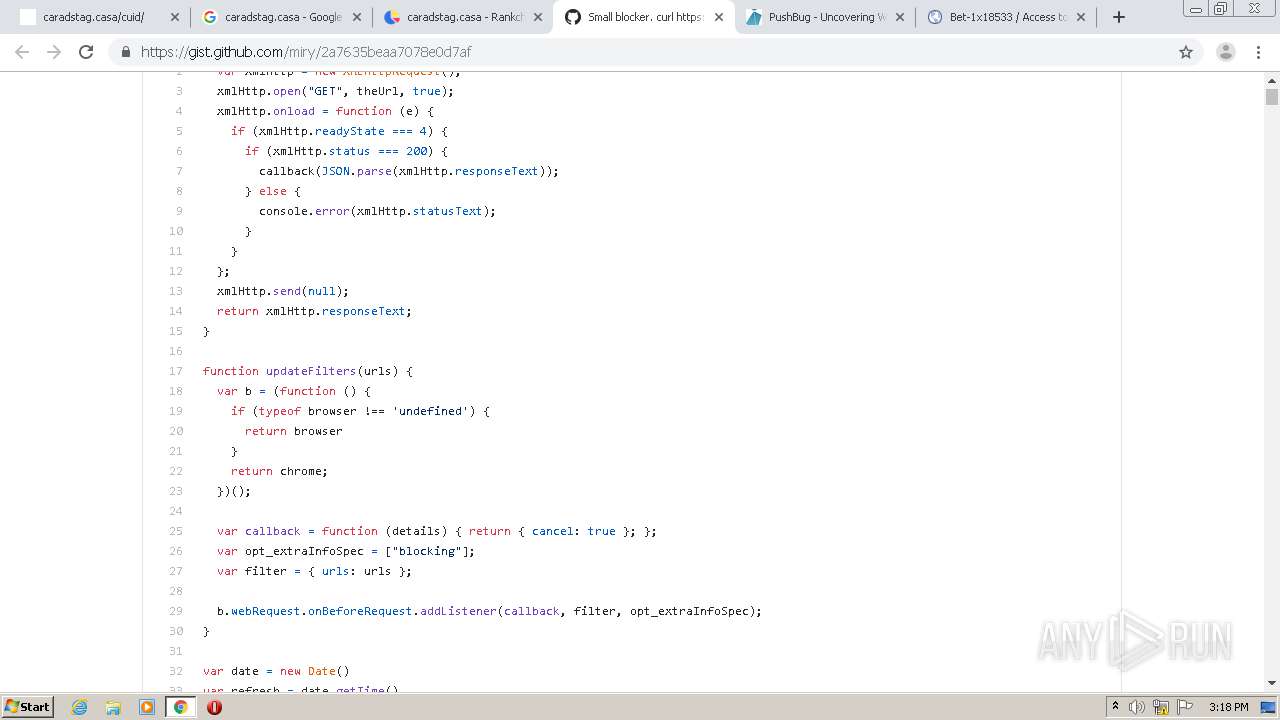Close the Bet-1x18533 tab
1280x720 pixels.
click(1081, 17)
